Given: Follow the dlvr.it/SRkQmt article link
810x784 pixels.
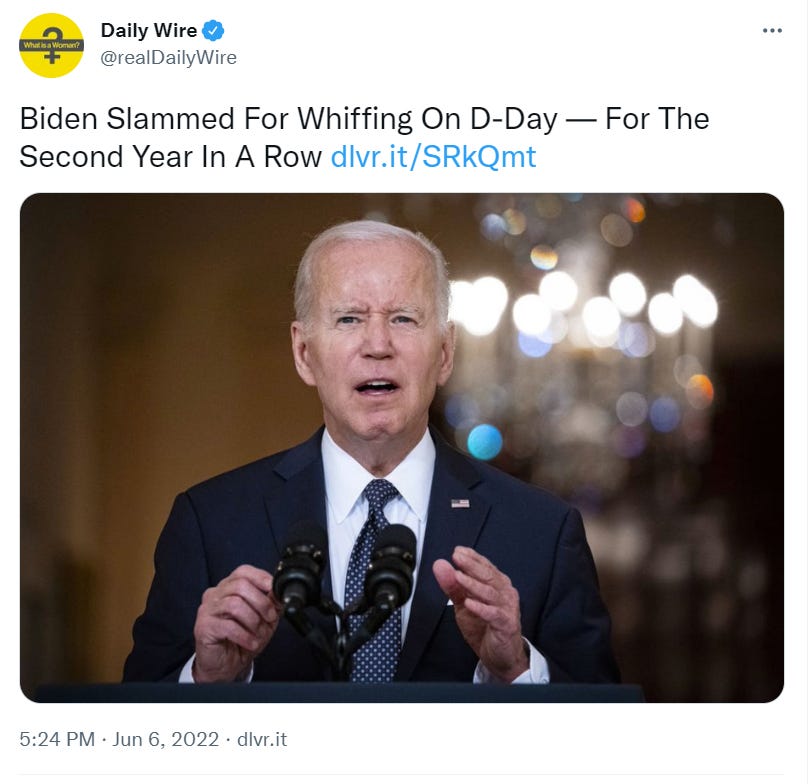Looking at the screenshot, I should click(433, 156).
